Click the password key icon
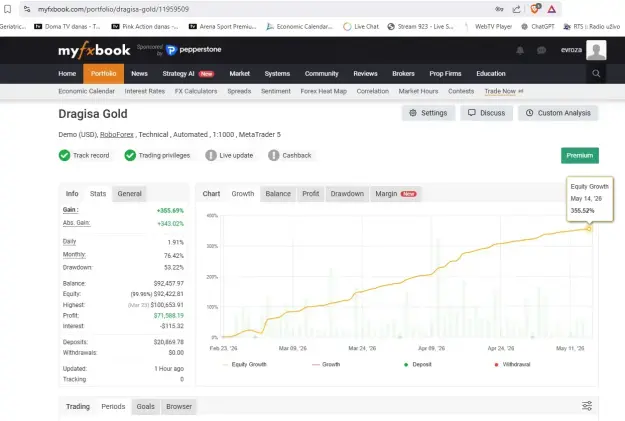Viewport: 625px width, 421px height. (499, 9)
